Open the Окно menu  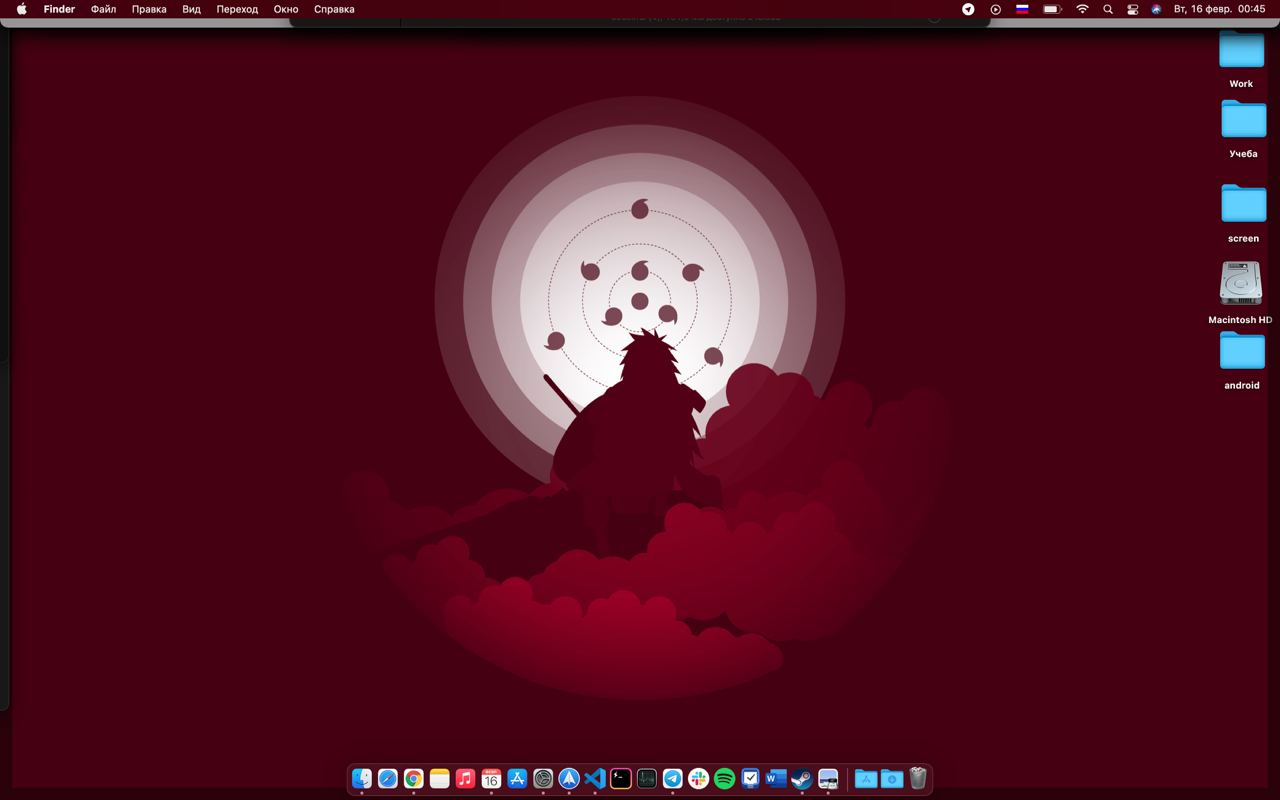click(x=286, y=9)
